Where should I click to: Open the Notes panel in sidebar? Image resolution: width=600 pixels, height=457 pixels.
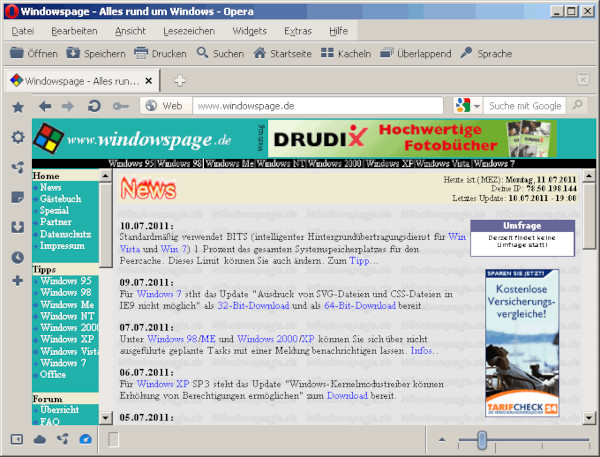(x=17, y=197)
